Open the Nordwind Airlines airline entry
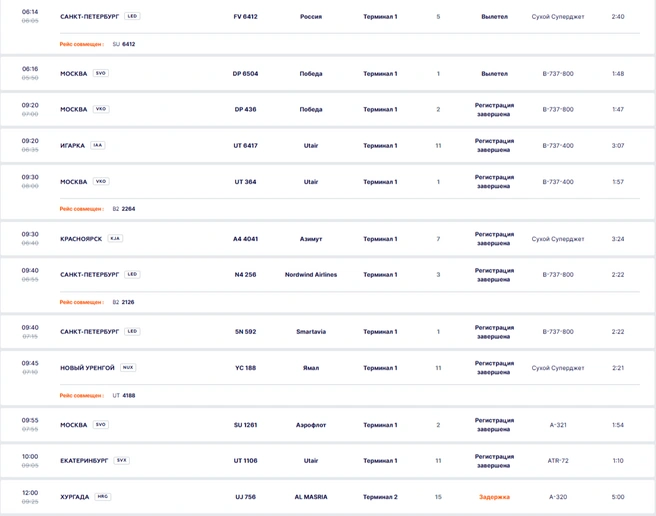Screen dimensions: 656x516 [x=311, y=275]
